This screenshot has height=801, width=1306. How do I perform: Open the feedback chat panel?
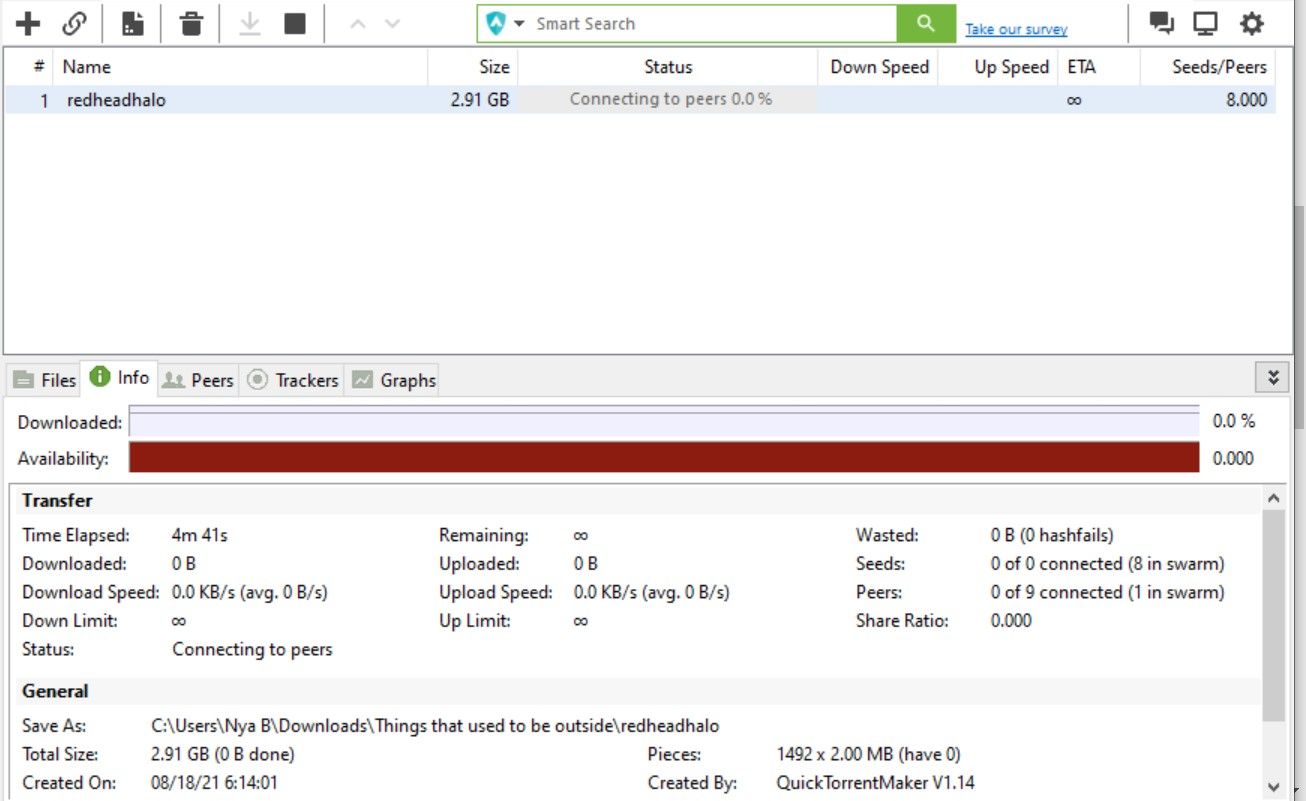pyautogui.click(x=1162, y=21)
